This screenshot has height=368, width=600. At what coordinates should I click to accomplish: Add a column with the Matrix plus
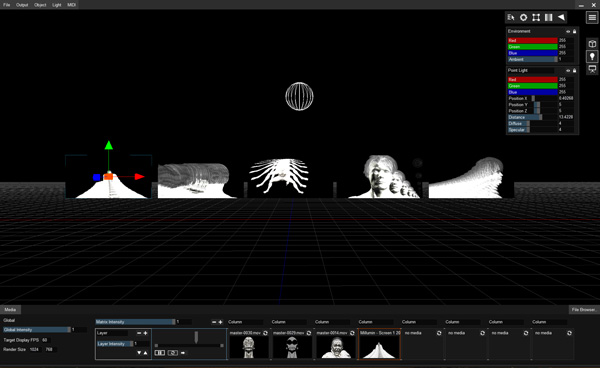point(220,322)
